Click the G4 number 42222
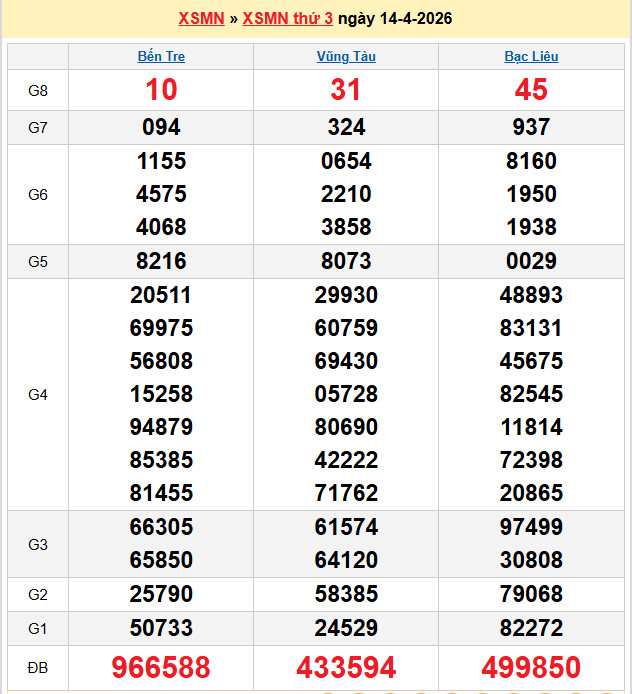The width and height of the screenshot is (632, 694). coord(346,460)
